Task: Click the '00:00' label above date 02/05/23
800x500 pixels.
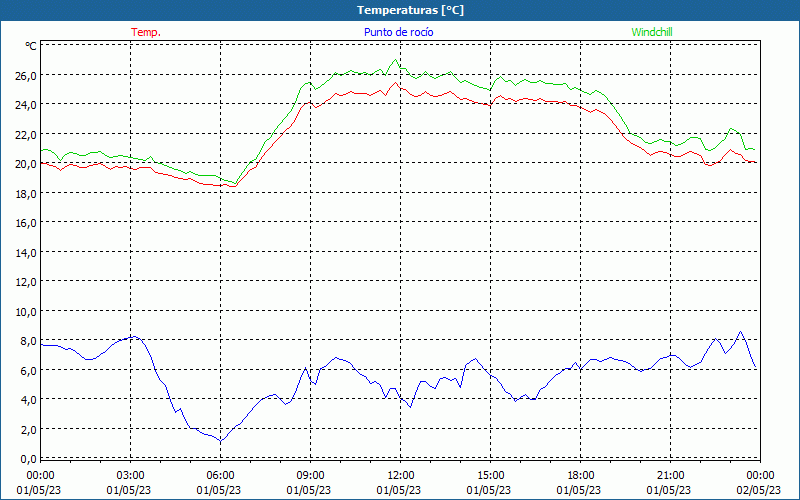Action: pos(760,476)
